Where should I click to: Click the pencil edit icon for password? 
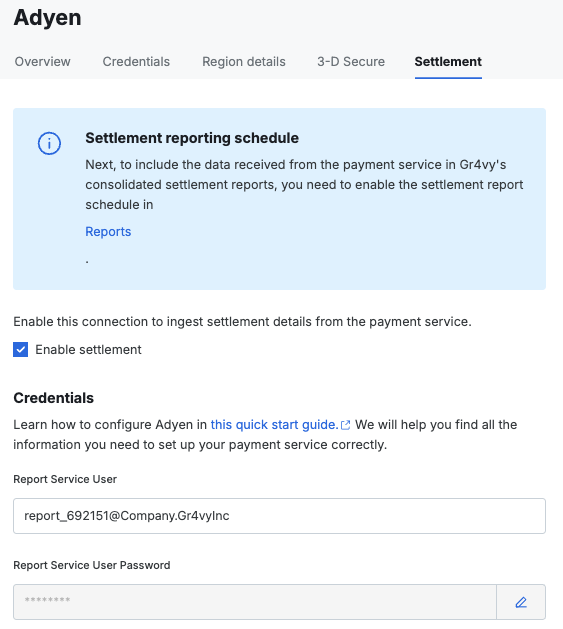pyautogui.click(x=521, y=602)
